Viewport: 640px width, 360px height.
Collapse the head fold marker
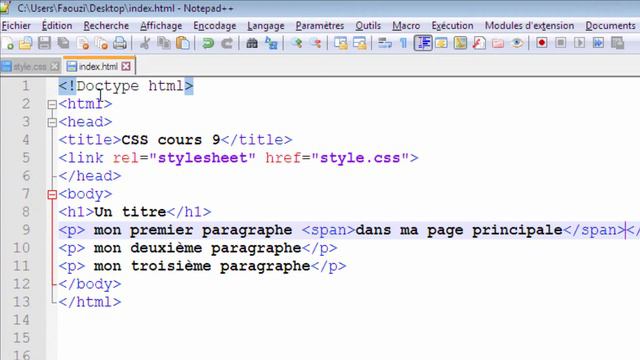(52, 122)
